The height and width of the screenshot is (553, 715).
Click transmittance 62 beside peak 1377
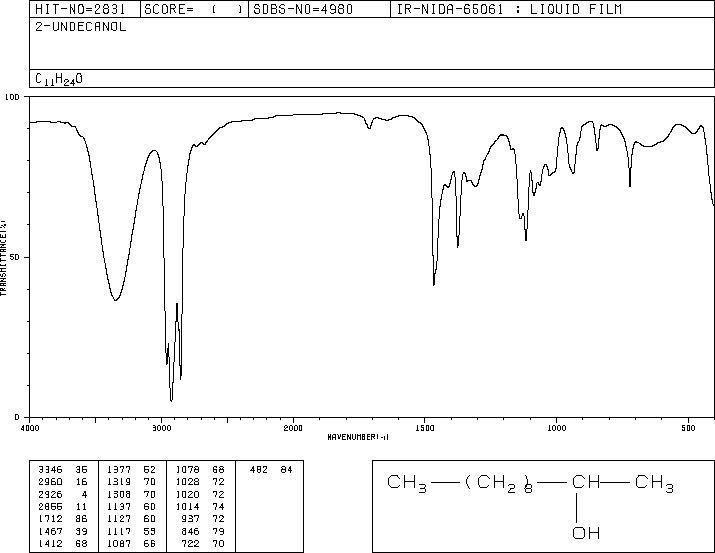[x=150, y=470]
